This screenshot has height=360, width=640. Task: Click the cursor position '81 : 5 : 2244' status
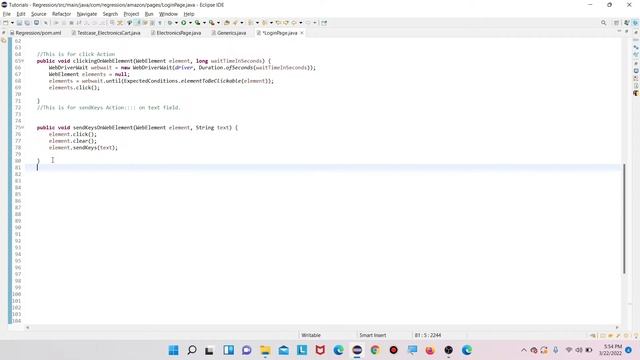[x=428, y=335]
